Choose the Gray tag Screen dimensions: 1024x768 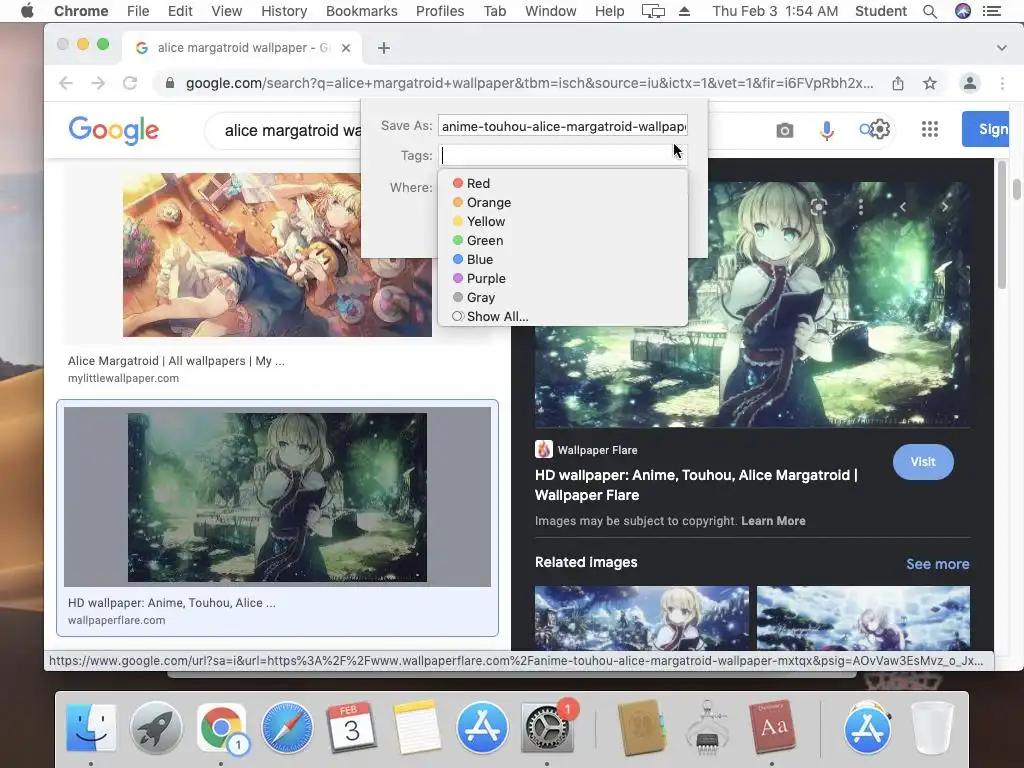[x=563, y=297]
